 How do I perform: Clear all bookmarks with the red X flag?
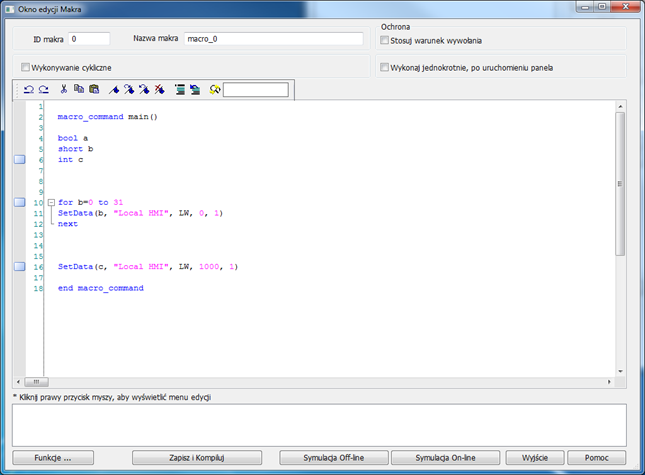point(159,89)
